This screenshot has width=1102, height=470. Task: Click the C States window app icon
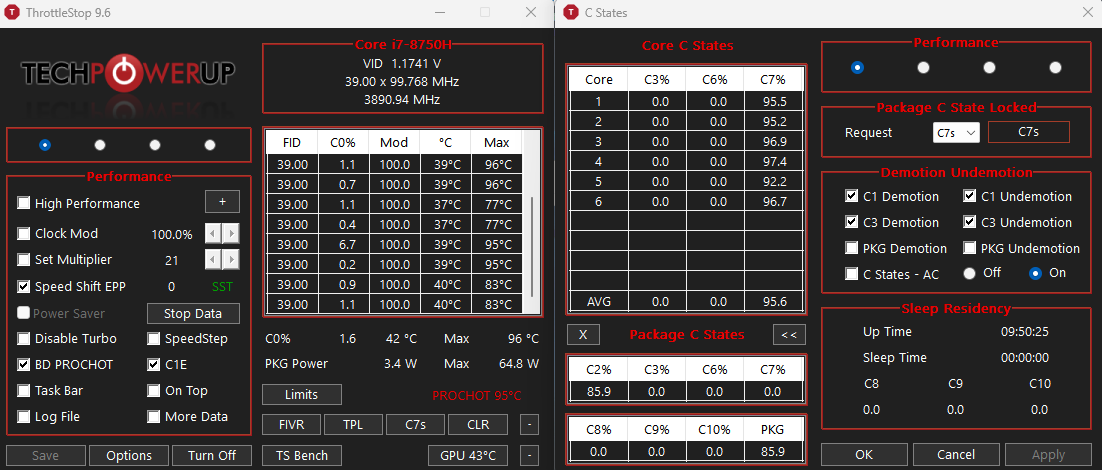pos(570,13)
